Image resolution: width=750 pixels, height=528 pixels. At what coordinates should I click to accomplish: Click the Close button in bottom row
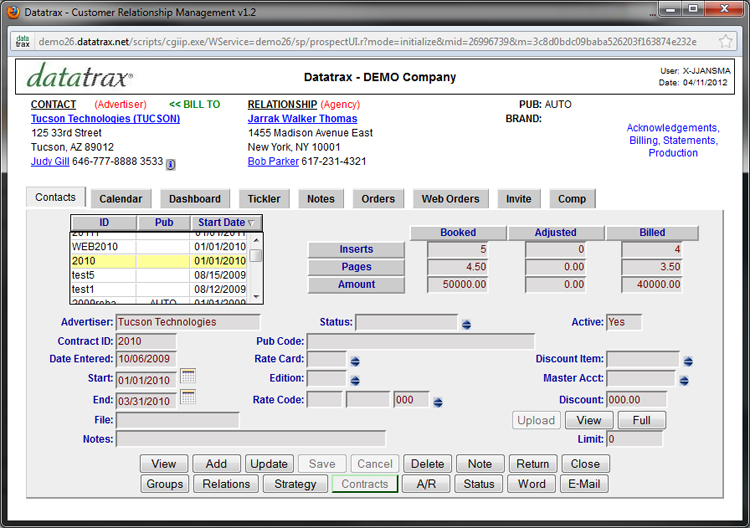585,463
